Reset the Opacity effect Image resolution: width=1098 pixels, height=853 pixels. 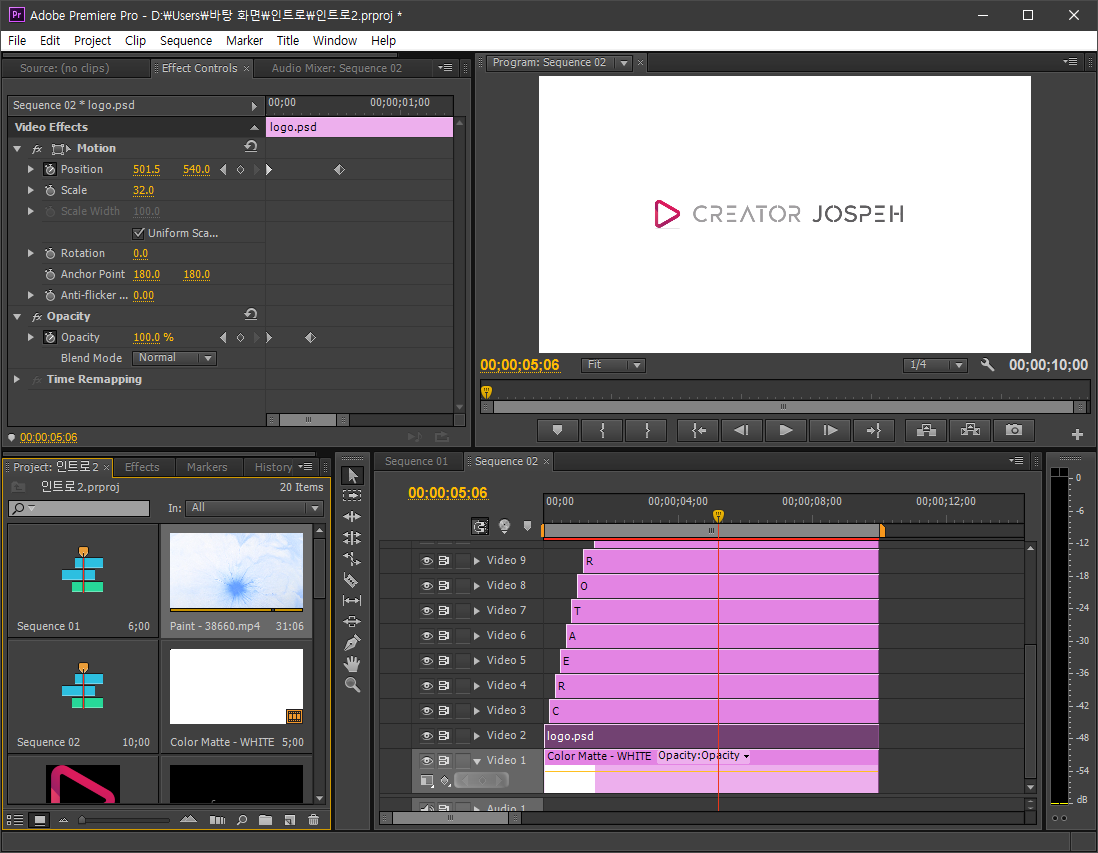click(x=251, y=315)
